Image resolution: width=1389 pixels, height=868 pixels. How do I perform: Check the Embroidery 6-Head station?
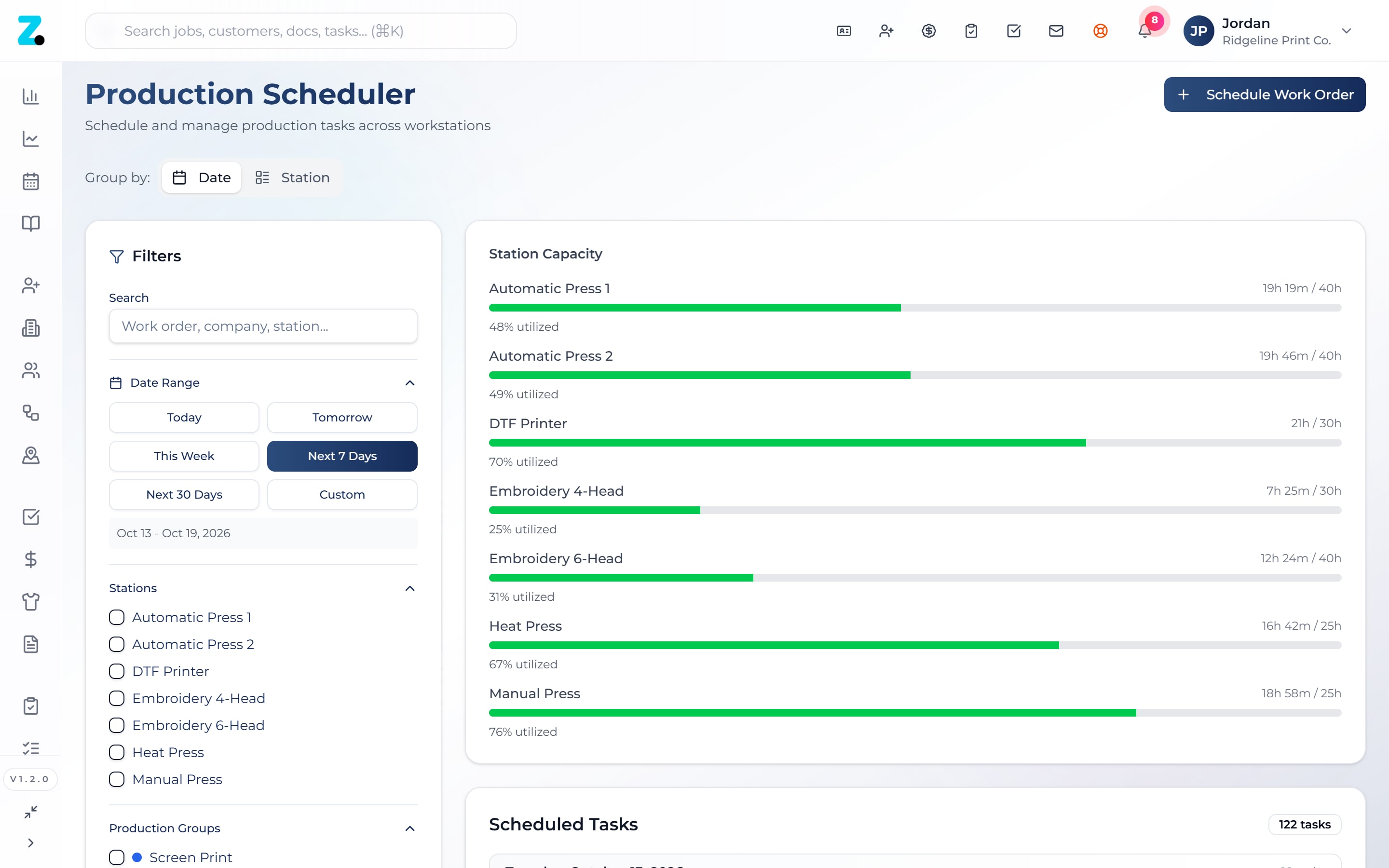[117, 725]
